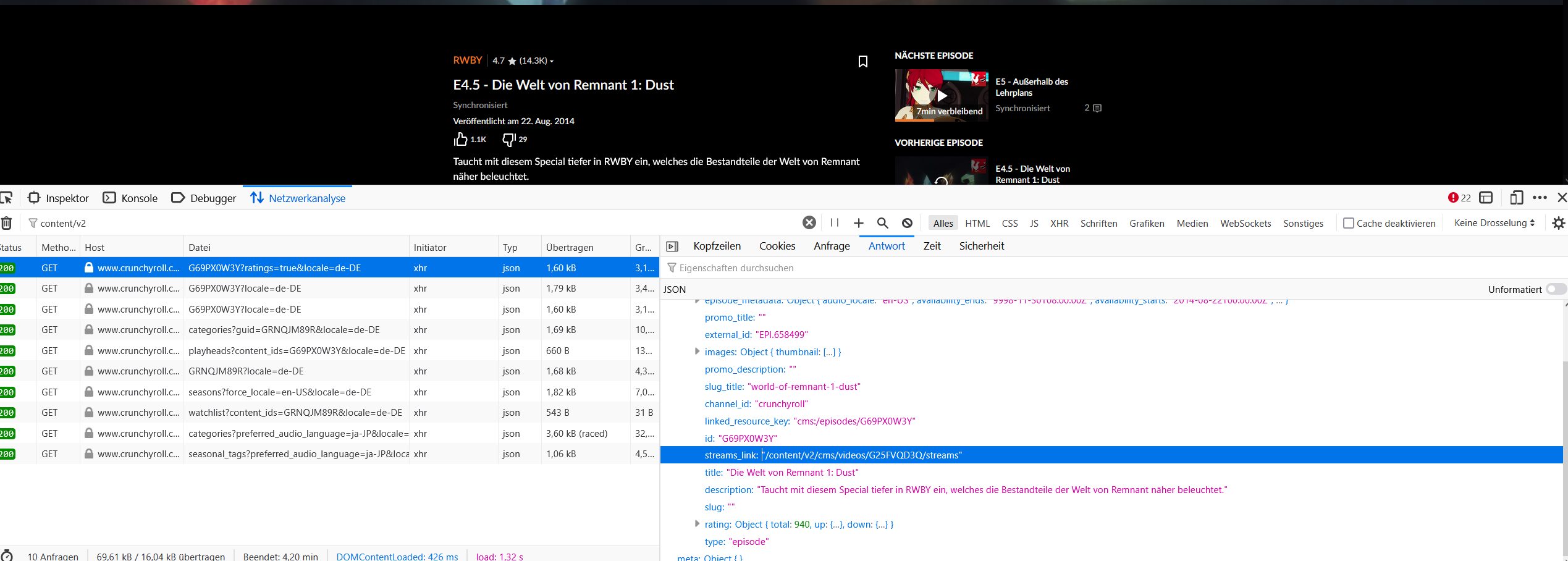Screen dimensions: 1568x561
Task: Open the DevTools settings gear
Action: coord(1559,223)
